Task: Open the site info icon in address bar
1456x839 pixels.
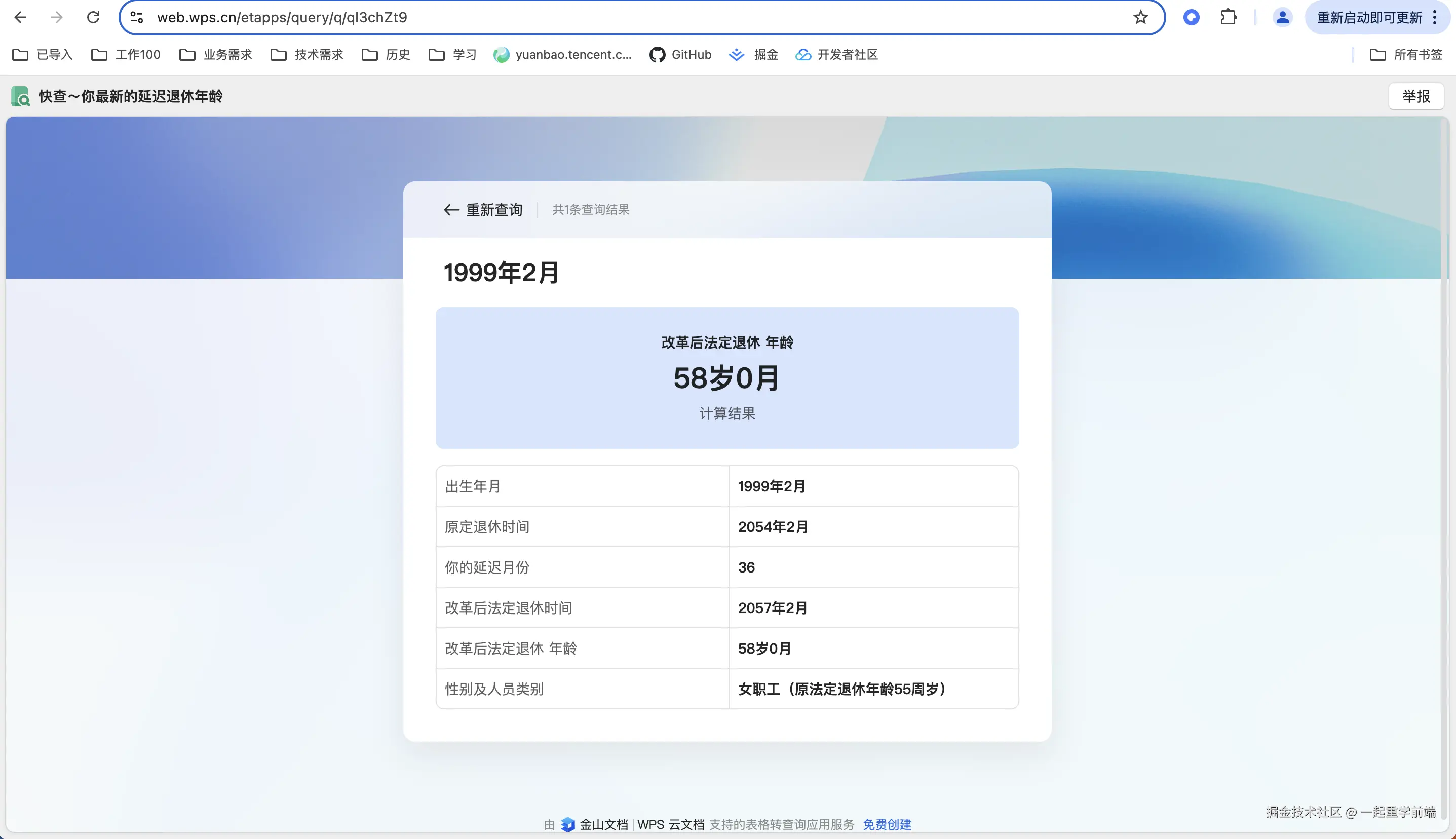Action: [137, 17]
